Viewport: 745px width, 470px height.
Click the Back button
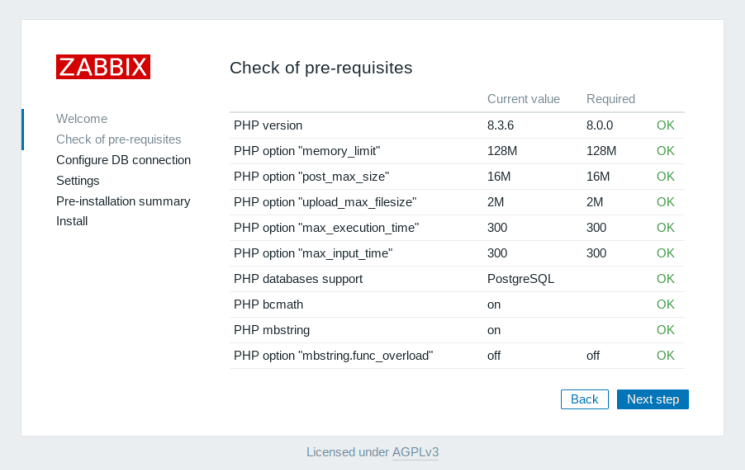[x=584, y=399]
